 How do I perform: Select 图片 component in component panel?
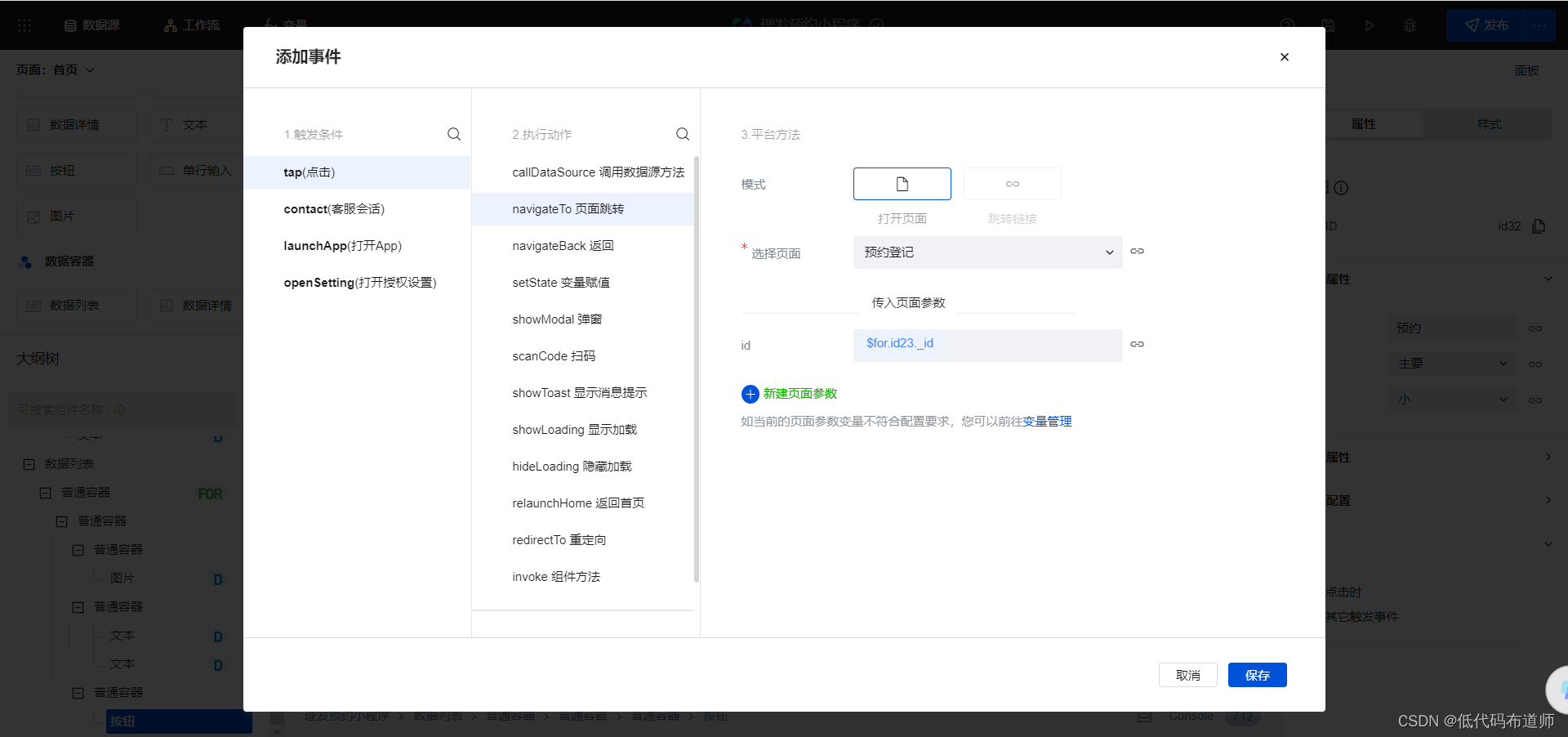click(x=77, y=217)
